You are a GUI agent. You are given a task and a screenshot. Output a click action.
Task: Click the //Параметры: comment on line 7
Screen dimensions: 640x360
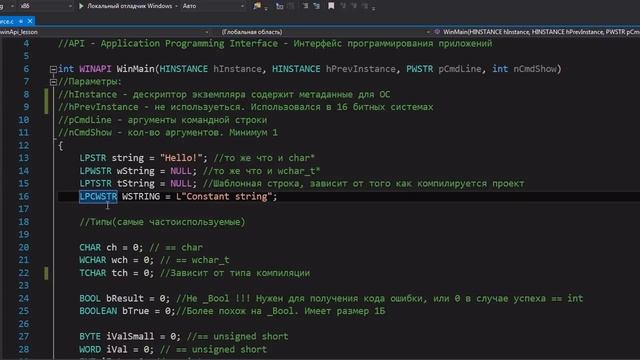[x=90, y=82]
